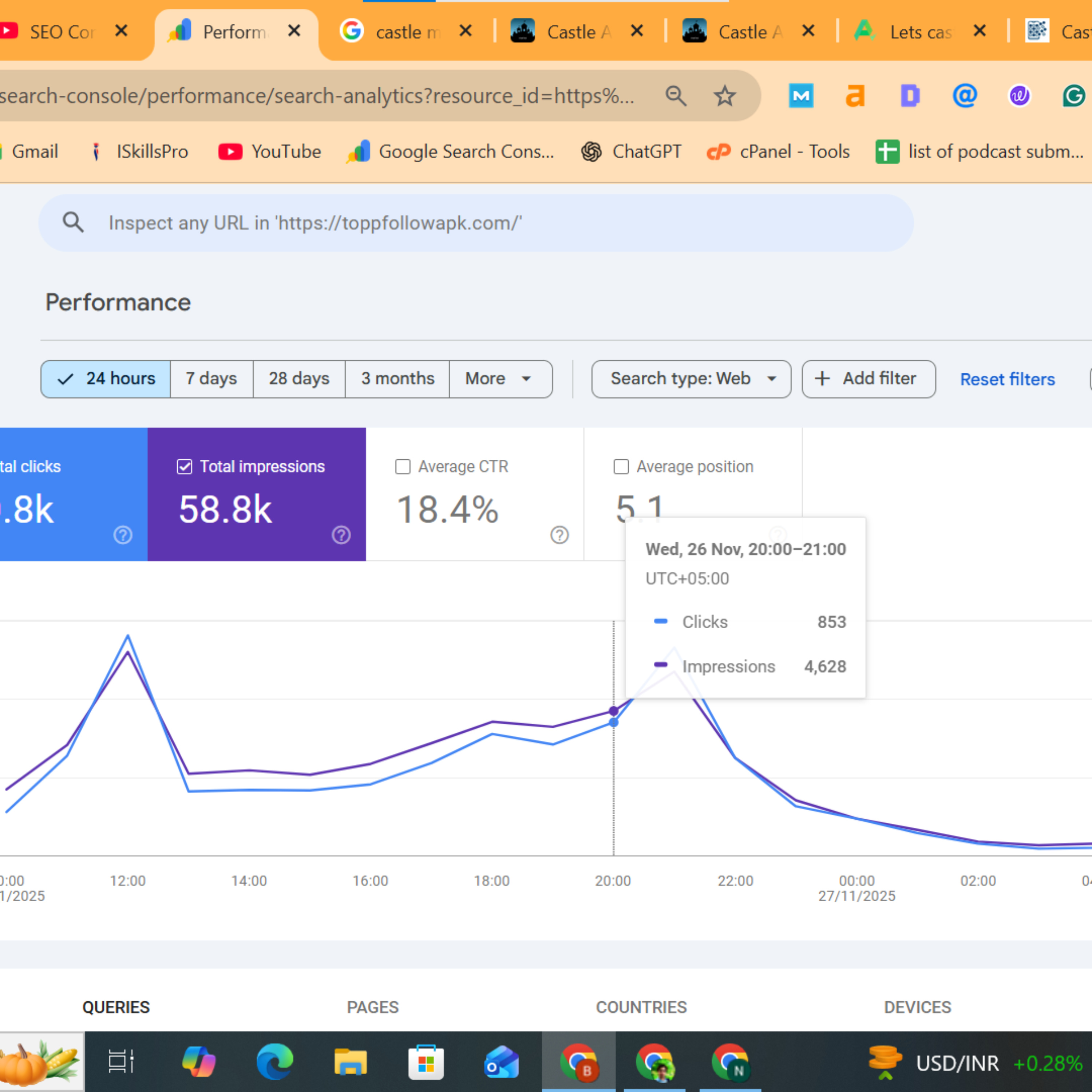
Task: Enable the Average CTR checkbox
Action: [x=403, y=466]
